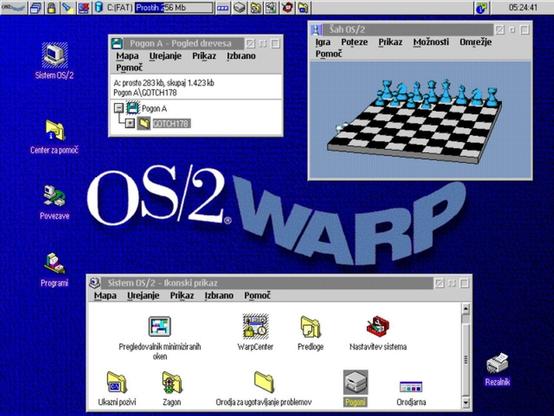
Task: Open the Omrežje menu in Šah OS/2
Action: click(x=476, y=42)
